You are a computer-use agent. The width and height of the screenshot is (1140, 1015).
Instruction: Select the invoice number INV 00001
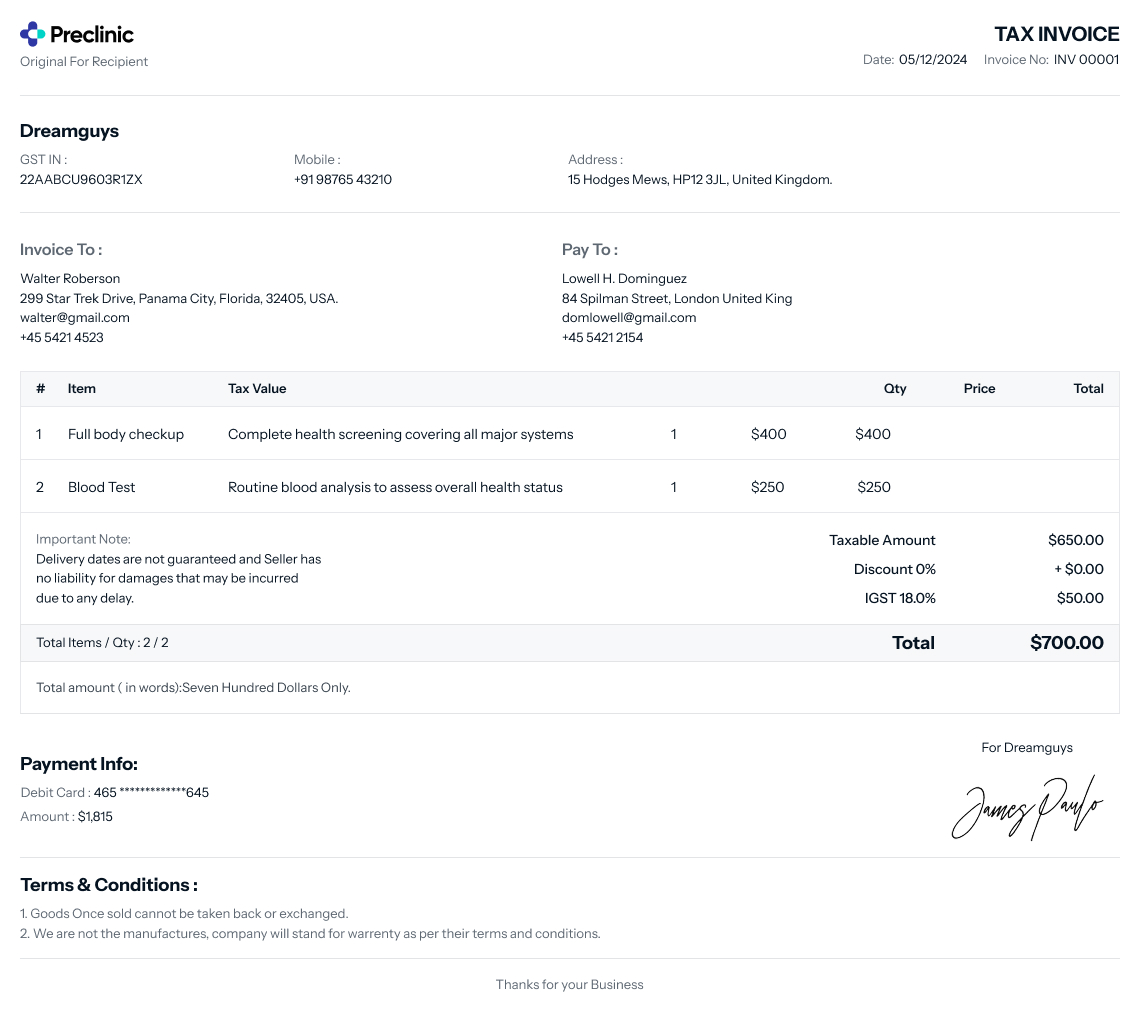click(1086, 60)
